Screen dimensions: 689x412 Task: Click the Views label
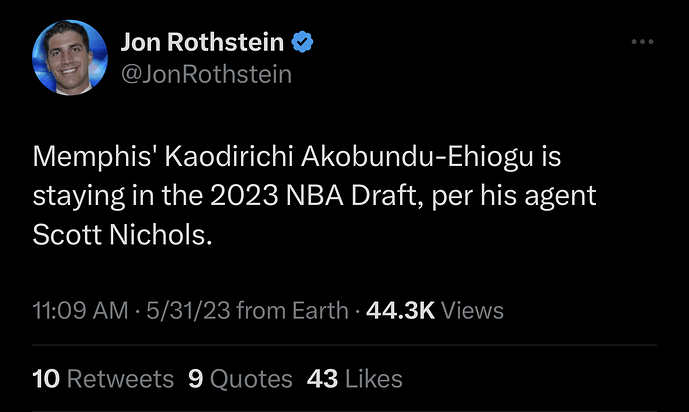coord(472,311)
